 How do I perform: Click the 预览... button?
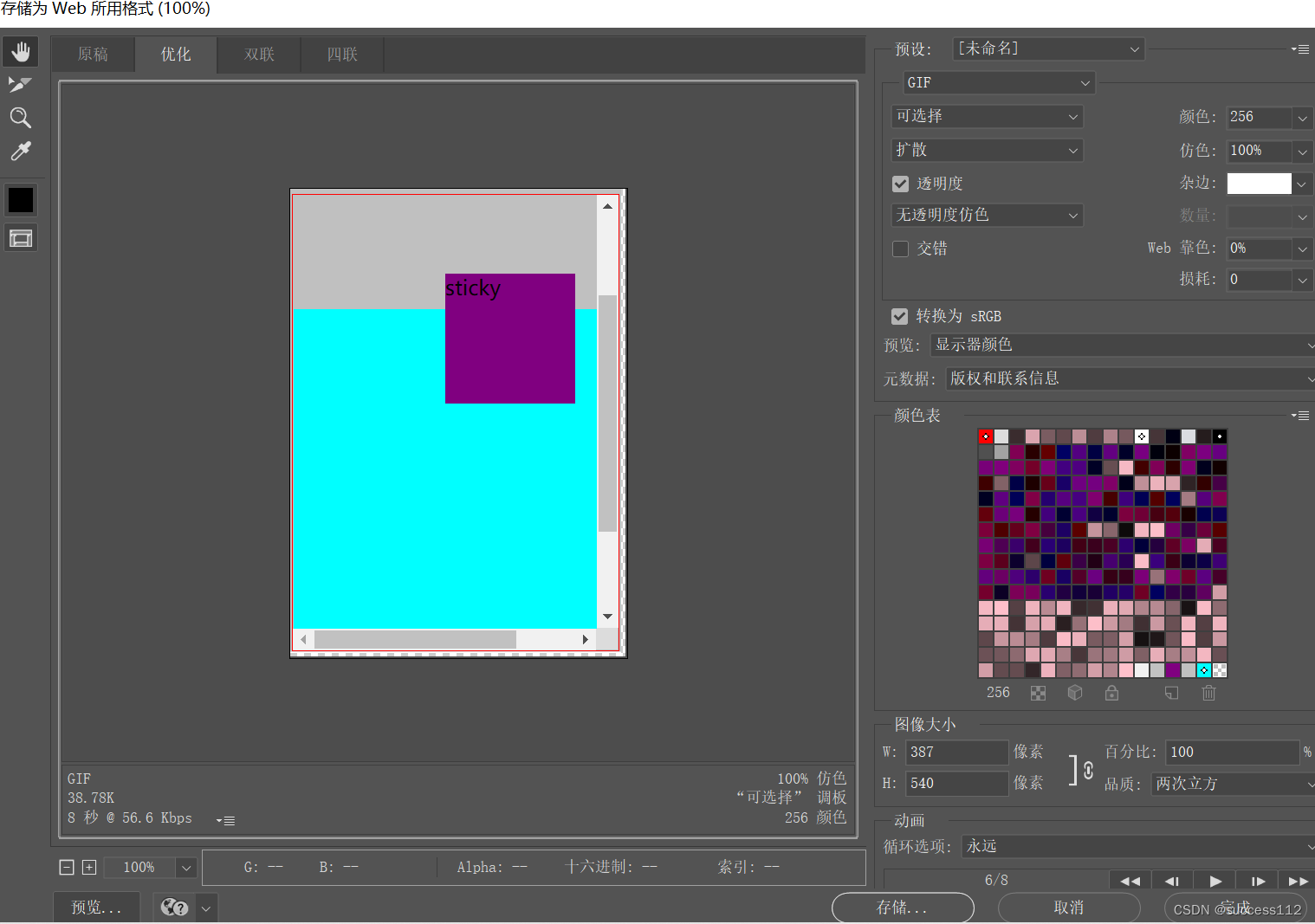coord(97,908)
